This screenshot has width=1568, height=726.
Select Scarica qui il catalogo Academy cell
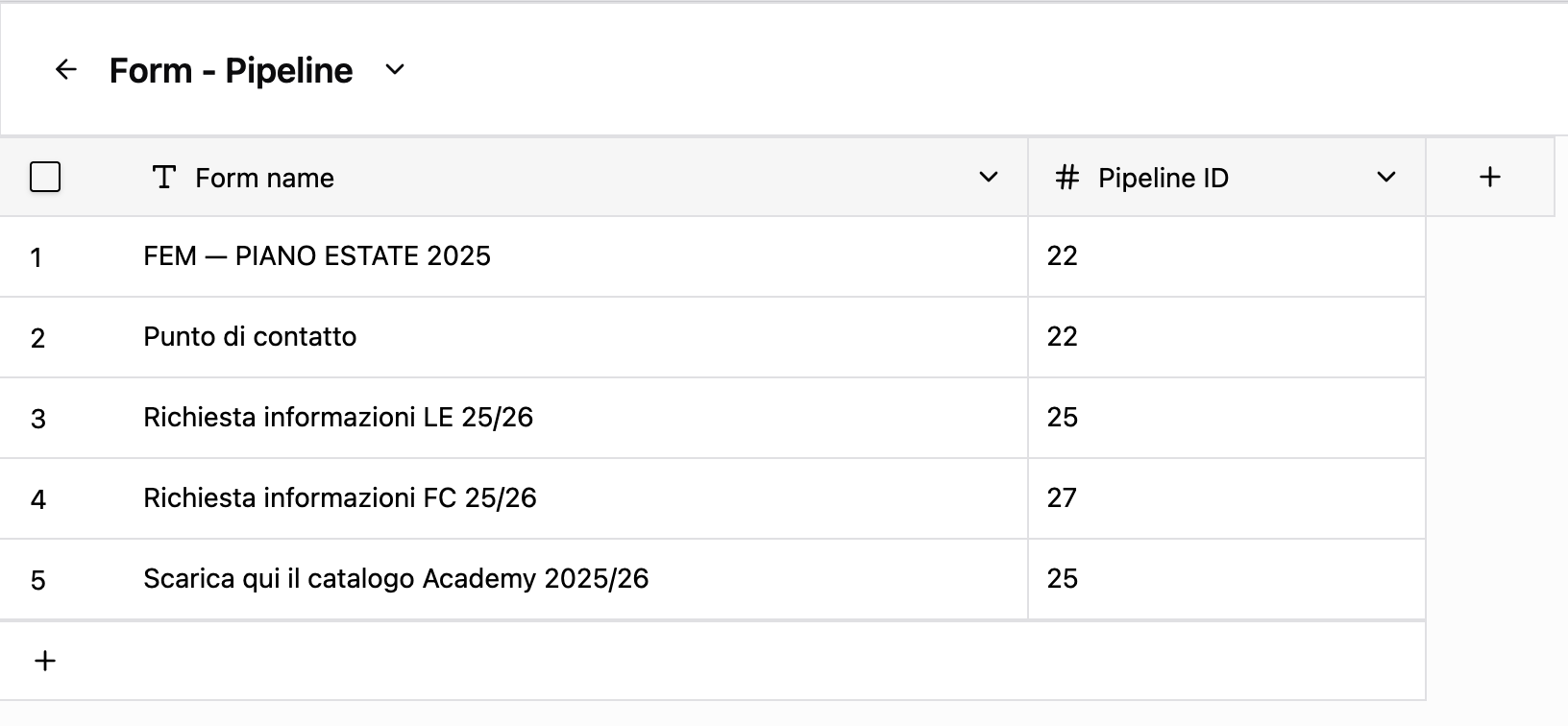point(396,579)
